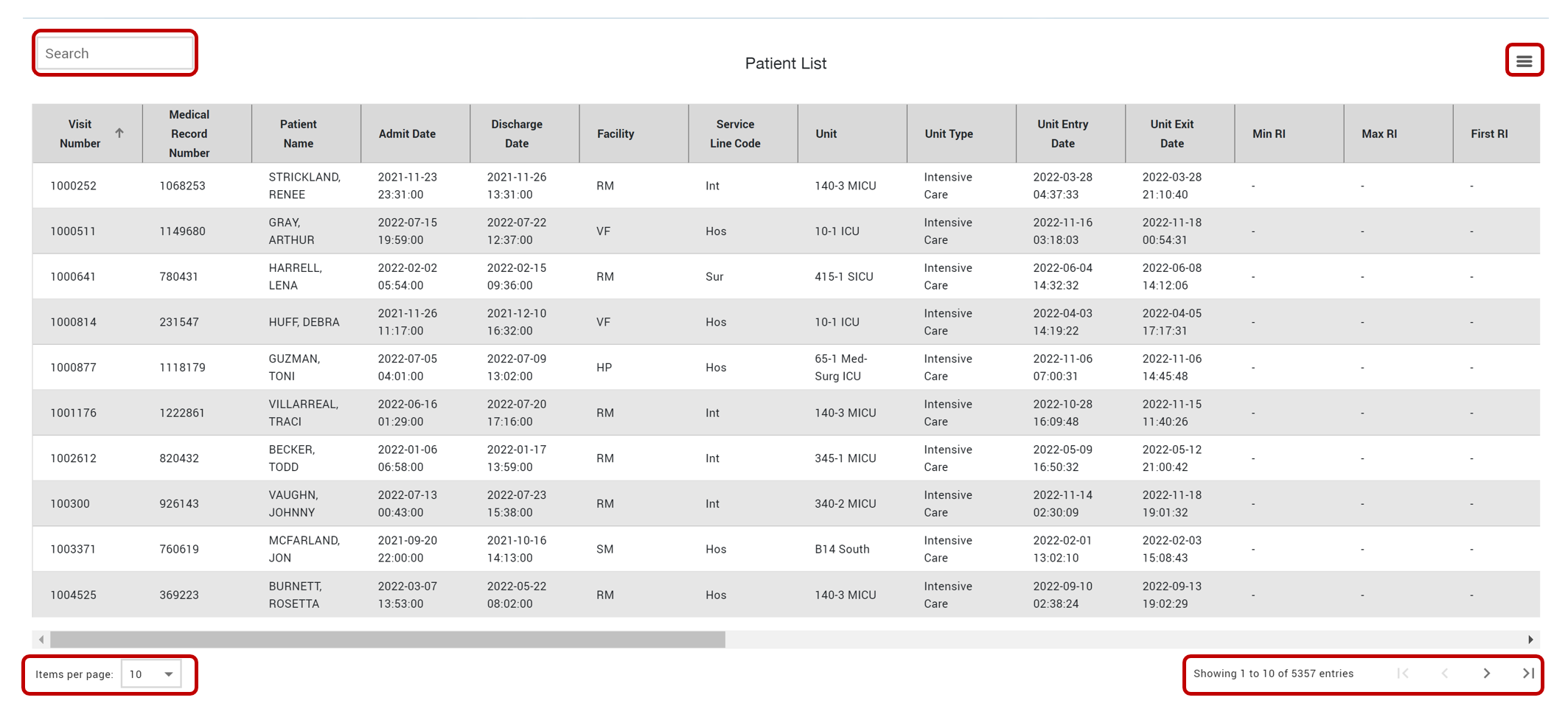Click discharge date 2022-07-22 12:37:00
1568x717 pixels.
point(516,231)
